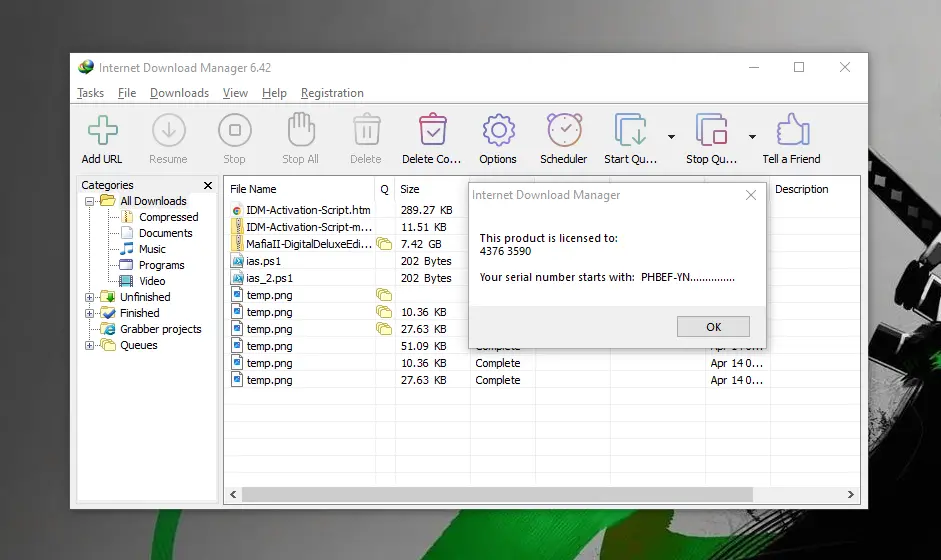Open the Help menu

pyautogui.click(x=274, y=93)
